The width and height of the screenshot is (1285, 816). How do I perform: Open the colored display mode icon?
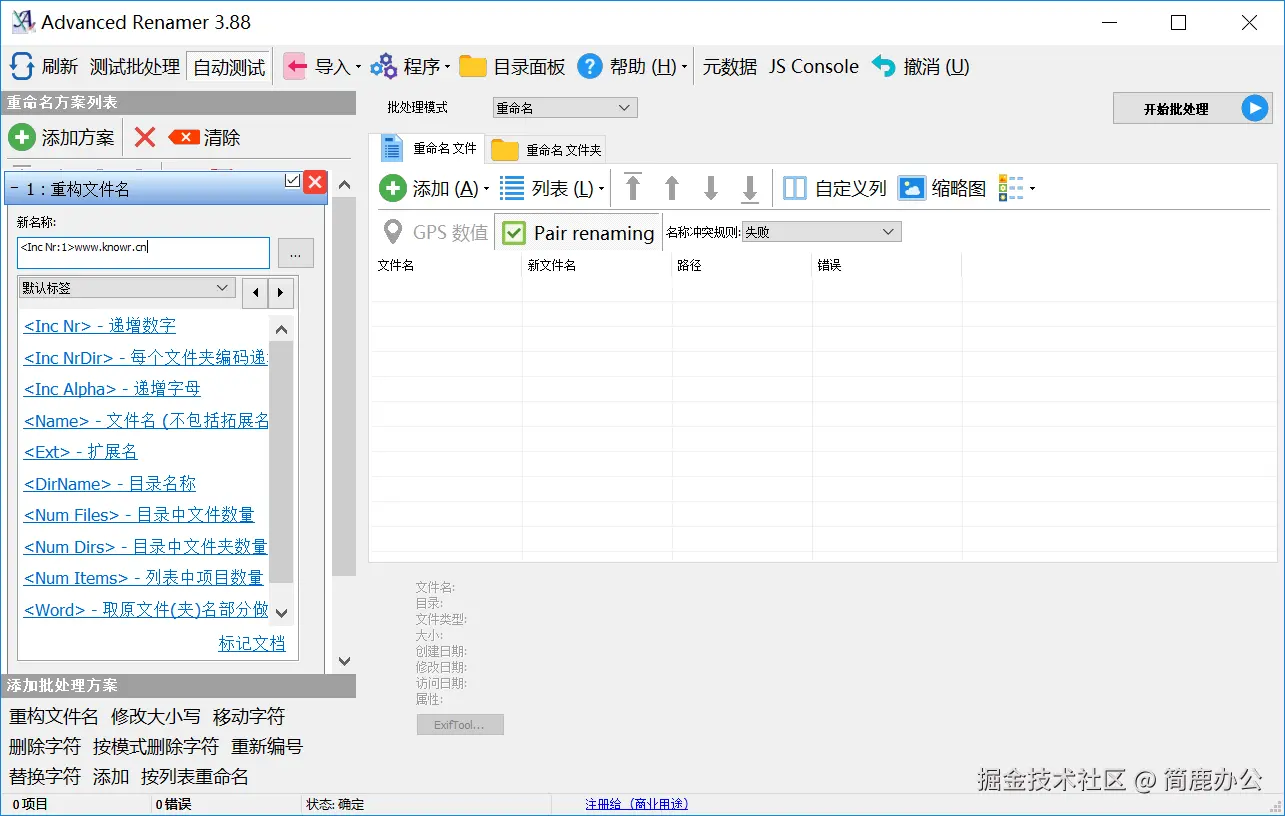pyautogui.click(x=1011, y=188)
